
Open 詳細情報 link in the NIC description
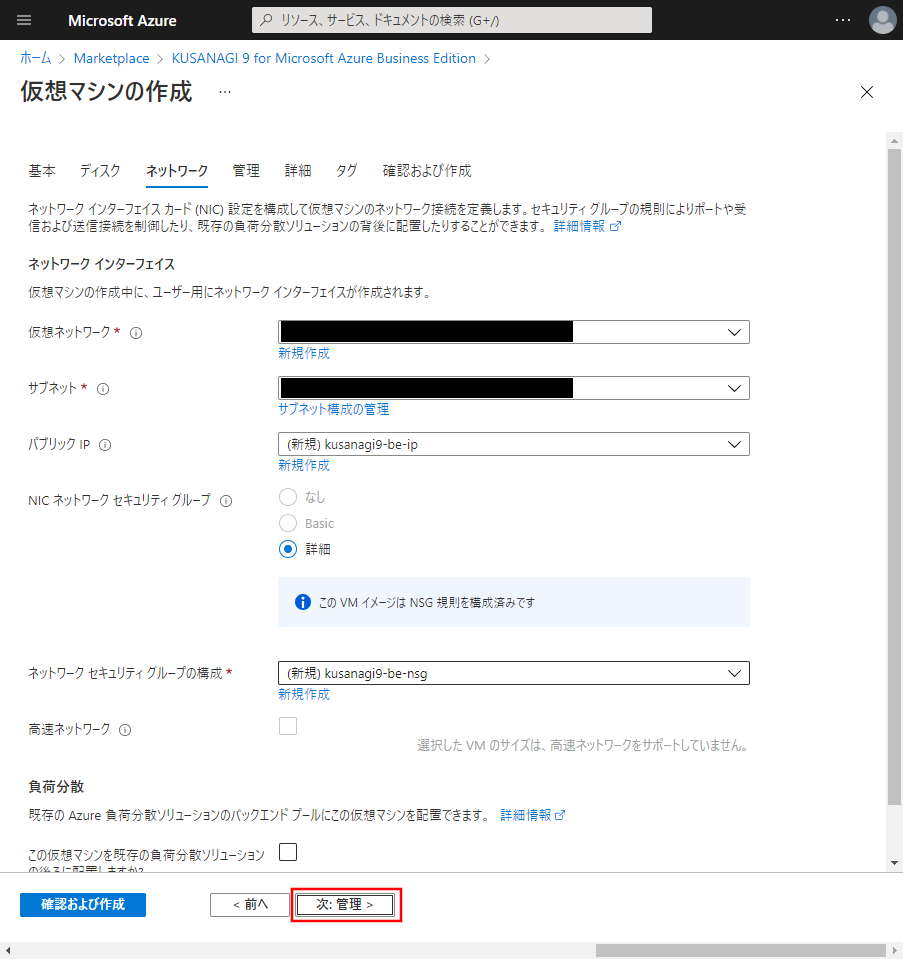pyautogui.click(x=587, y=227)
